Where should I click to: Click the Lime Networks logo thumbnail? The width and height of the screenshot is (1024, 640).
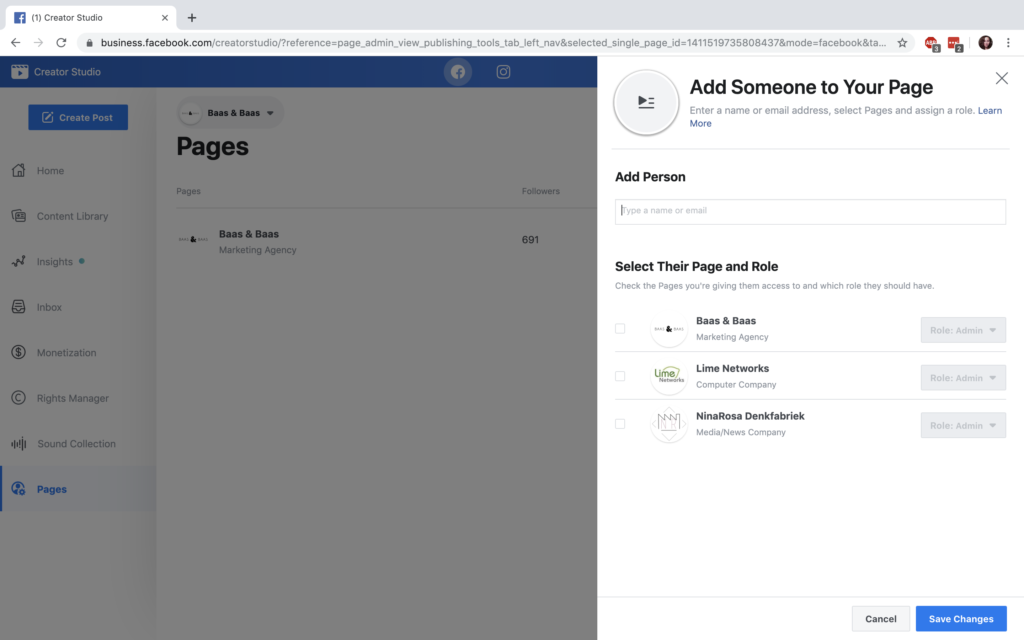coord(669,376)
